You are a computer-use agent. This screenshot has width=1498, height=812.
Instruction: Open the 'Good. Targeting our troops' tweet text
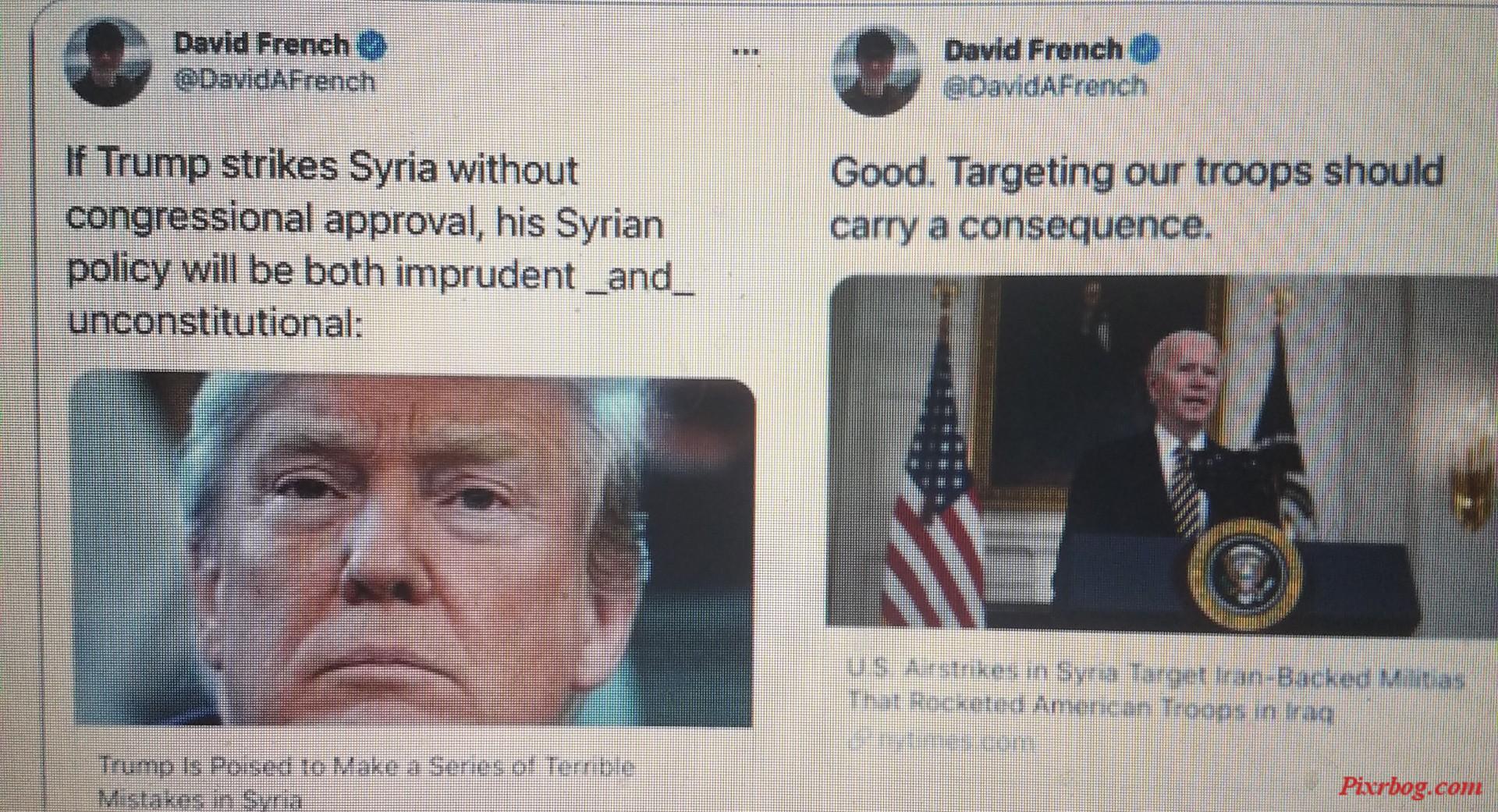coord(1138,198)
